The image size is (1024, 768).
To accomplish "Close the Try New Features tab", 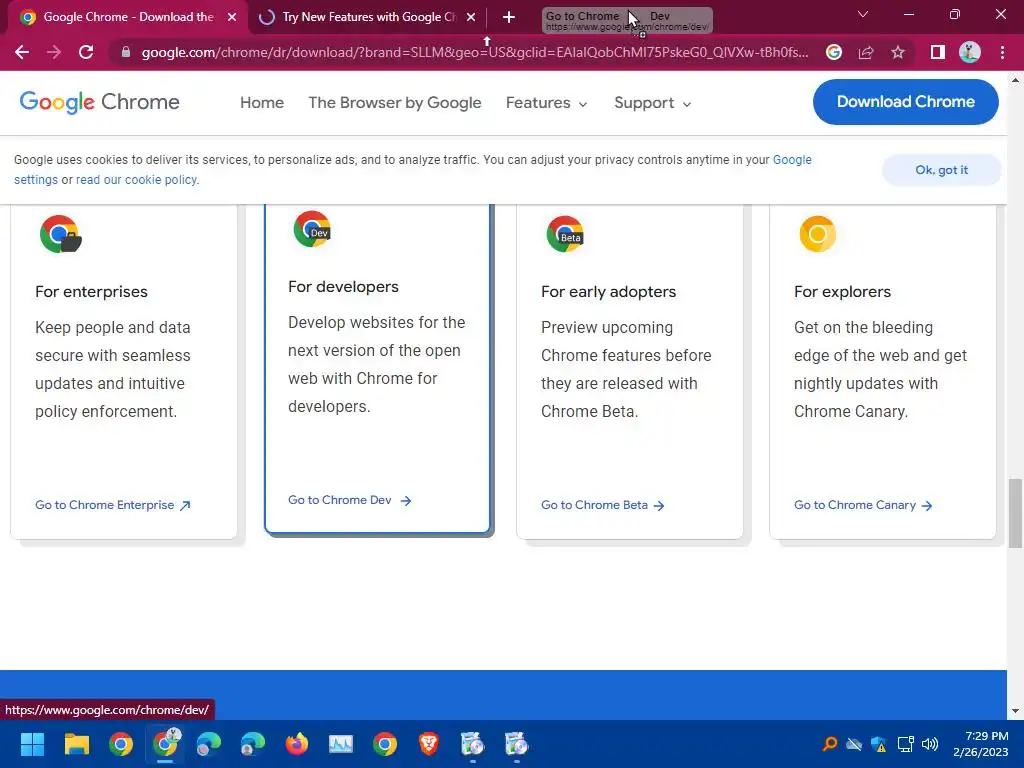I will [x=471, y=17].
